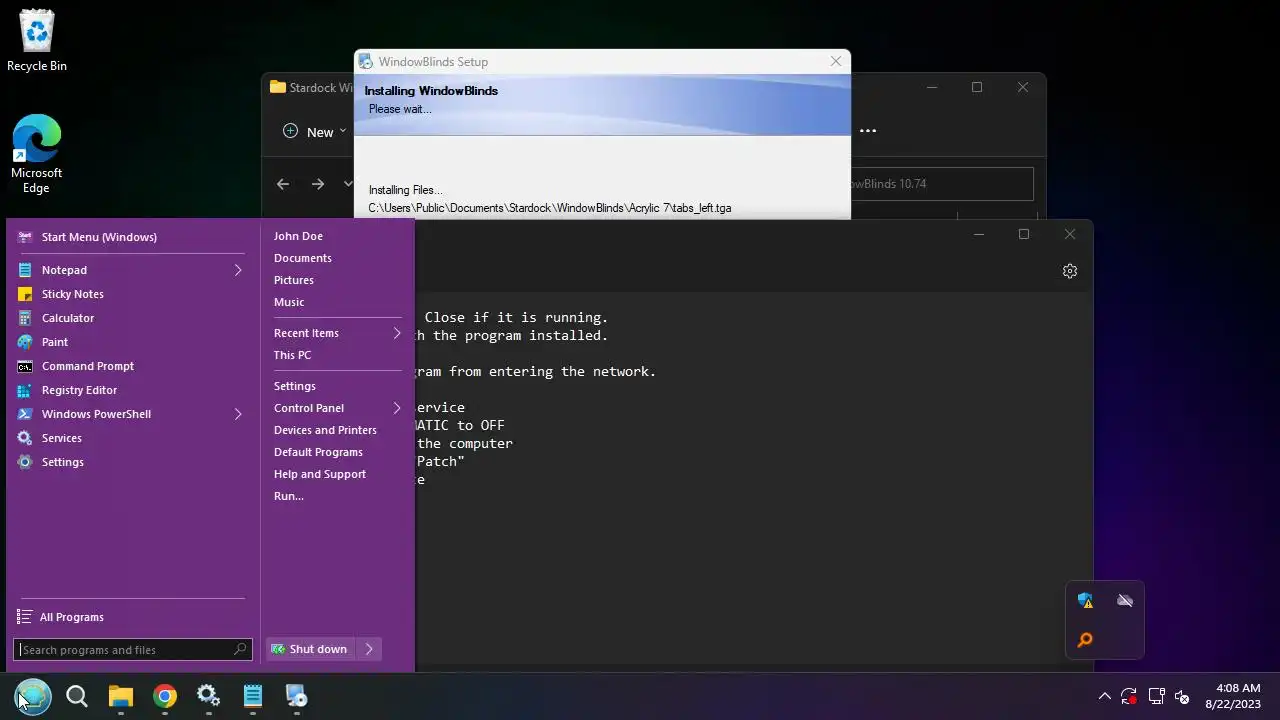Open the Explorer recent locations chevron
This screenshot has height=720, width=1280.
[348, 184]
